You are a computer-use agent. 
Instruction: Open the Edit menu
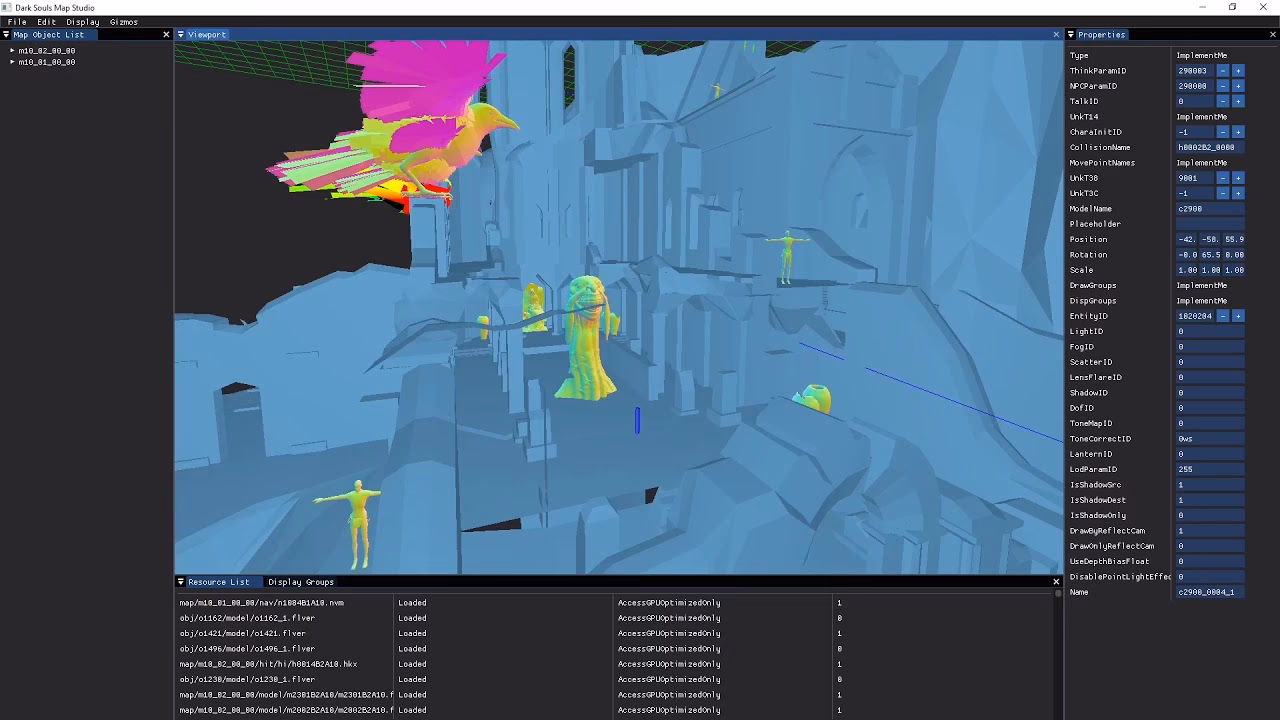click(47, 22)
